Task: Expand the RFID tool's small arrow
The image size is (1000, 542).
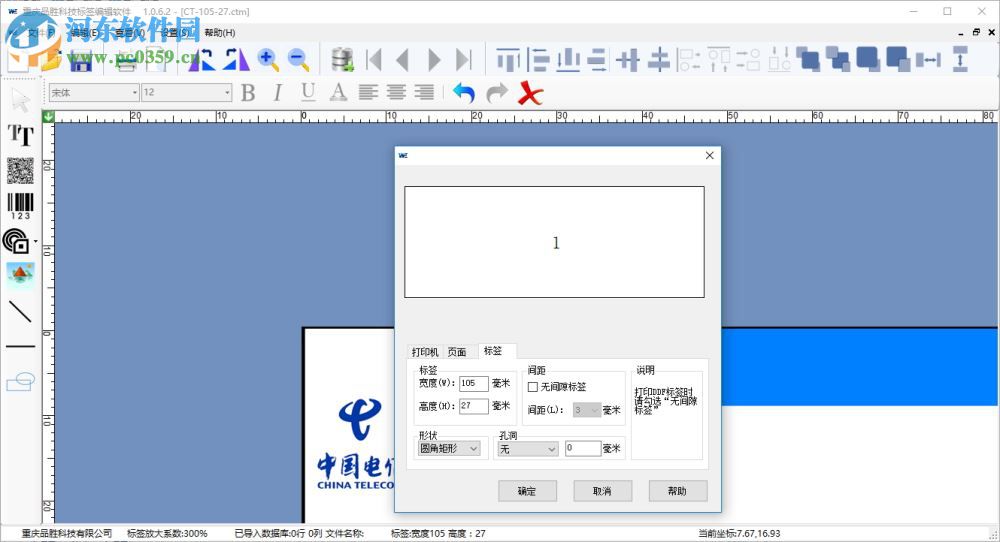Action: pyautogui.click(x=35, y=242)
